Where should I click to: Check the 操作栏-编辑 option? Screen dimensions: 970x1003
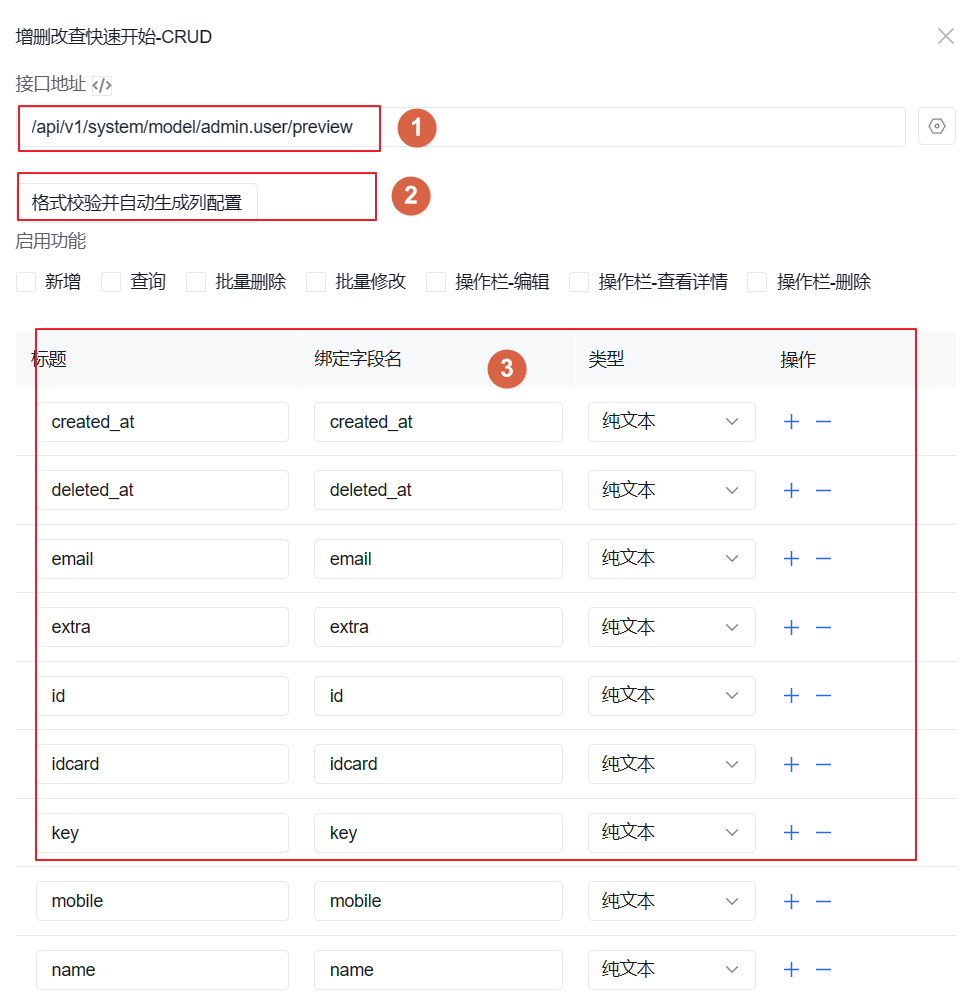[436, 283]
